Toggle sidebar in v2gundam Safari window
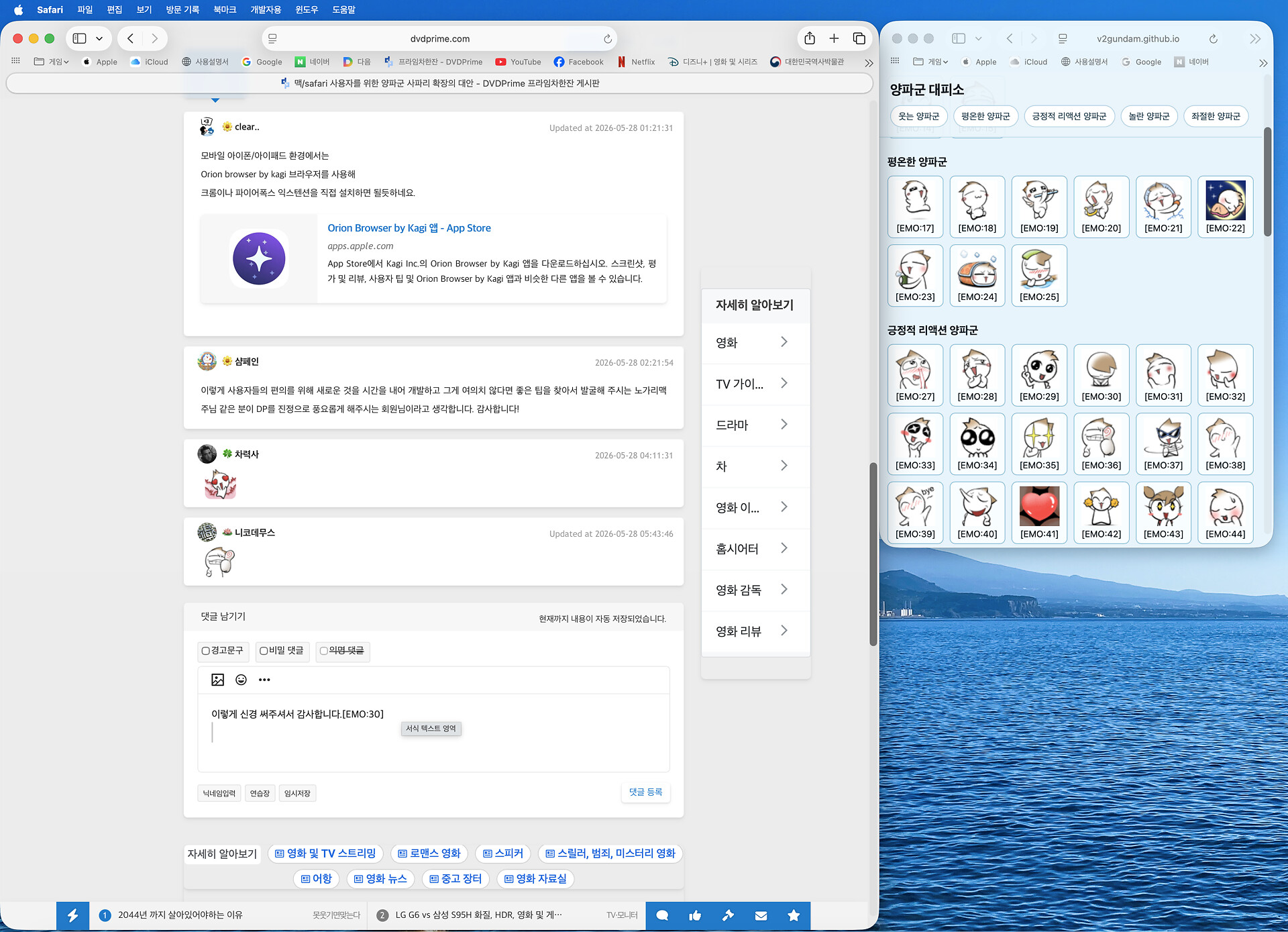The image size is (1288, 932). [x=959, y=39]
